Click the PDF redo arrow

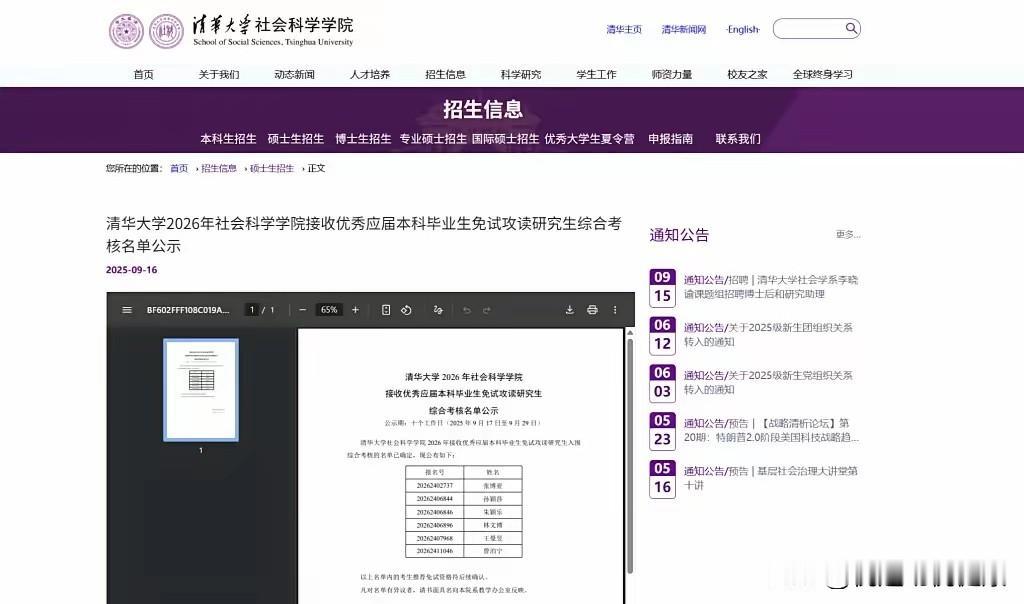pos(487,310)
